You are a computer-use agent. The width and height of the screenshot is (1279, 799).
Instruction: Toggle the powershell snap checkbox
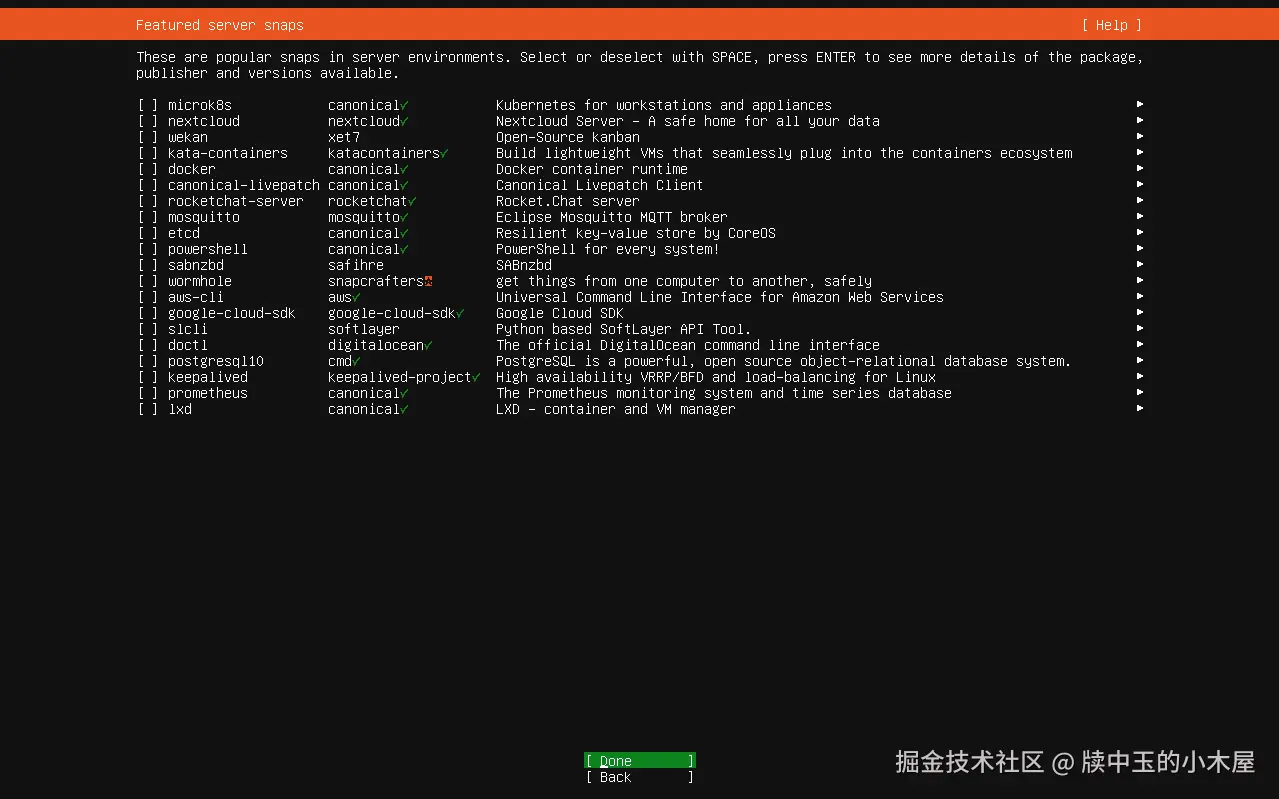148,249
